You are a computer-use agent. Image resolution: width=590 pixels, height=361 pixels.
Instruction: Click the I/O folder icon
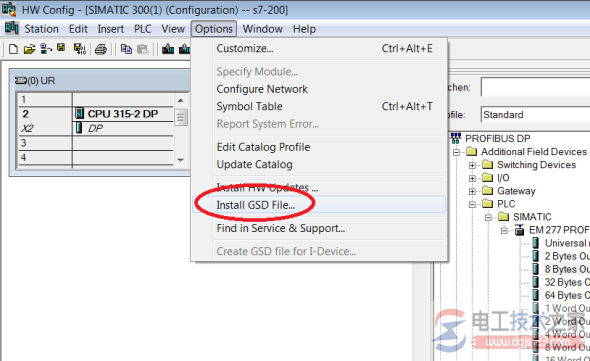tap(488, 177)
